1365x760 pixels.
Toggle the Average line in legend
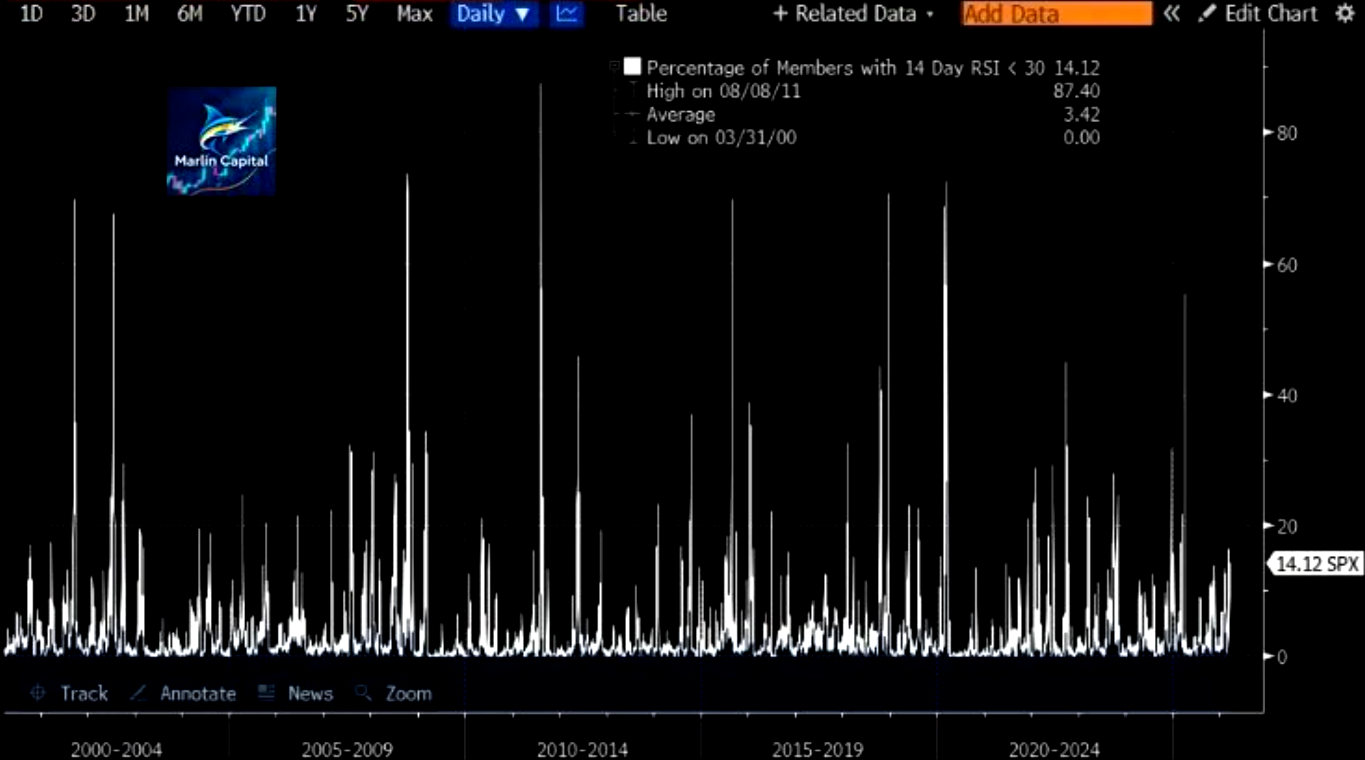[x=631, y=115]
